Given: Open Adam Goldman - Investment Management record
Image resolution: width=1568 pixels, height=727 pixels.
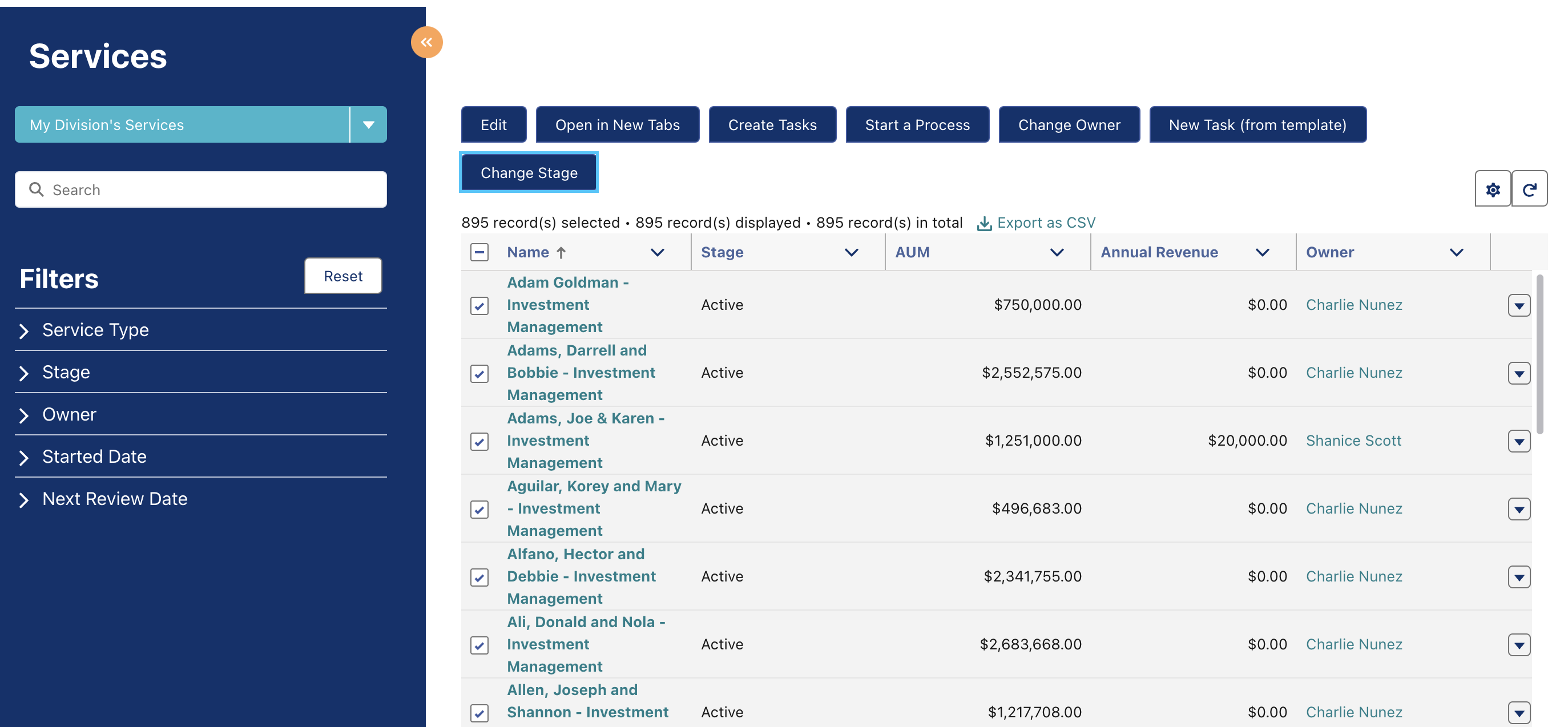Looking at the screenshot, I should tap(567, 305).
